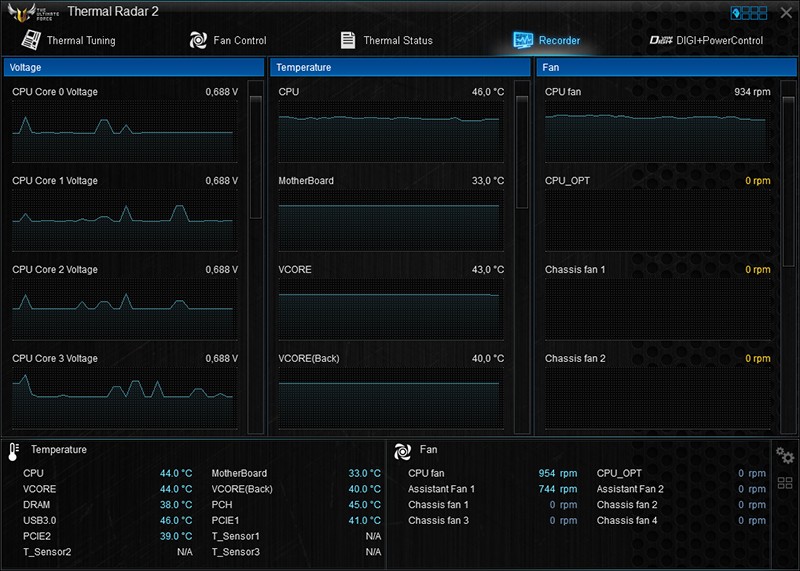Select the Recorder tab
This screenshot has height=571, width=800.
click(546, 40)
